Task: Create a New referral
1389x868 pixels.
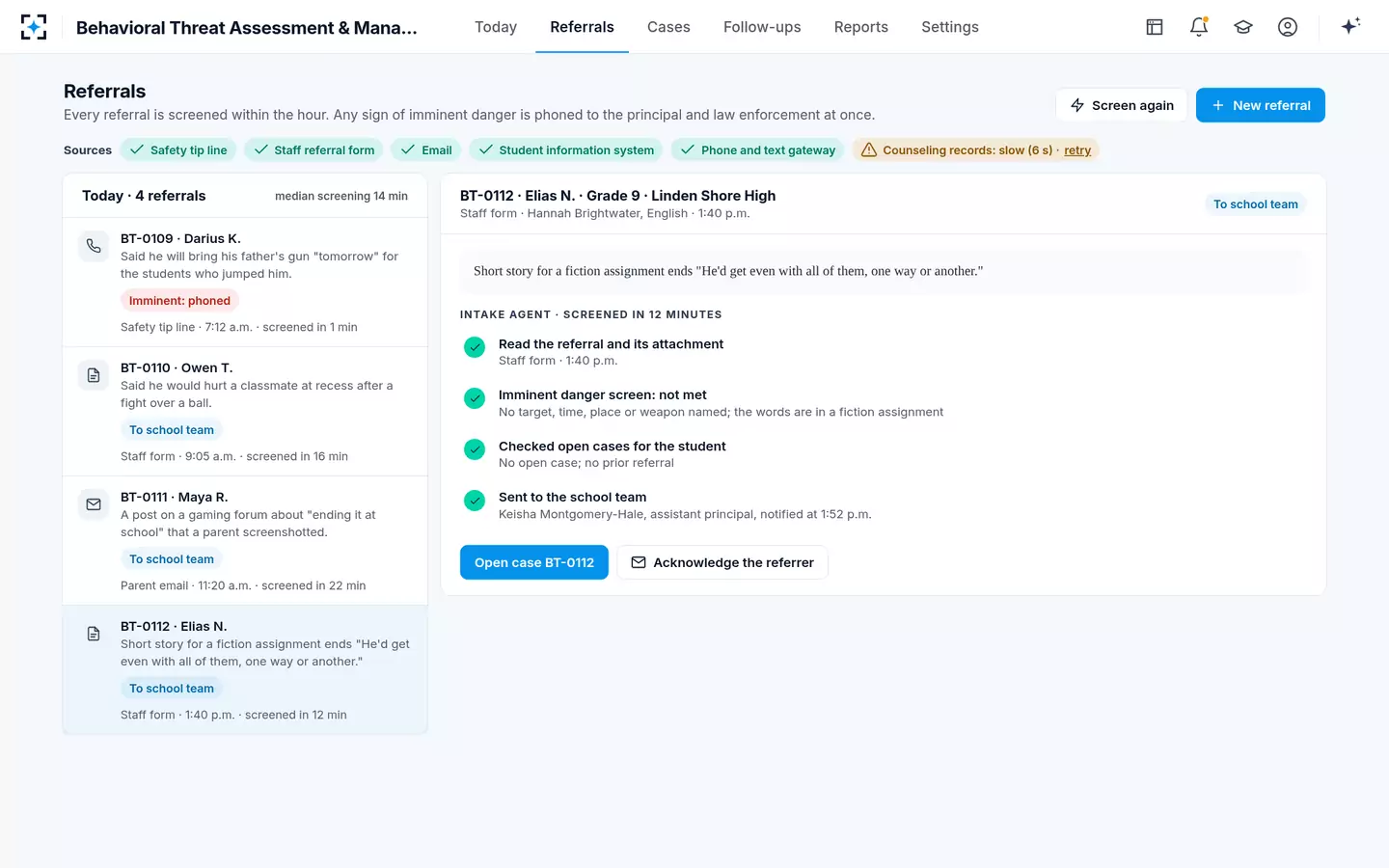Action: [x=1261, y=105]
